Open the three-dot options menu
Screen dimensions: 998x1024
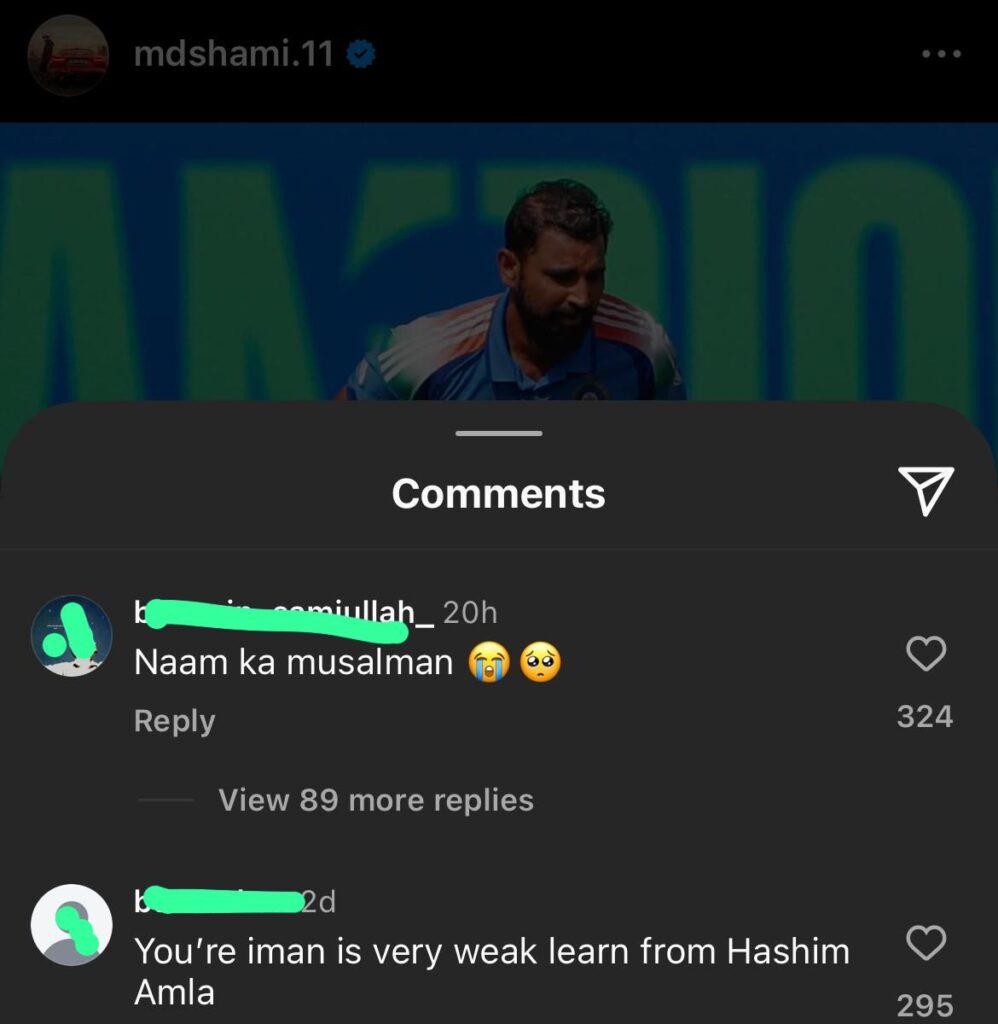point(941,54)
